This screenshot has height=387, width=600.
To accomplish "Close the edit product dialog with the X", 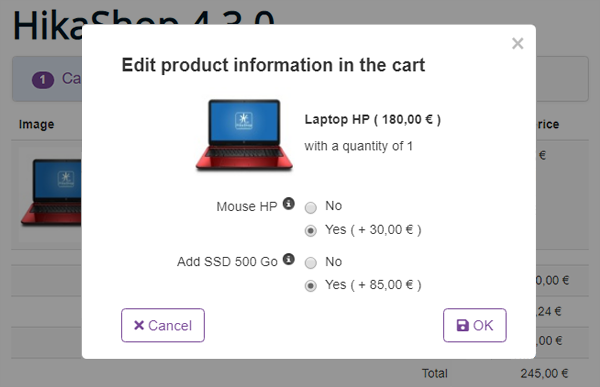I will [x=517, y=44].
